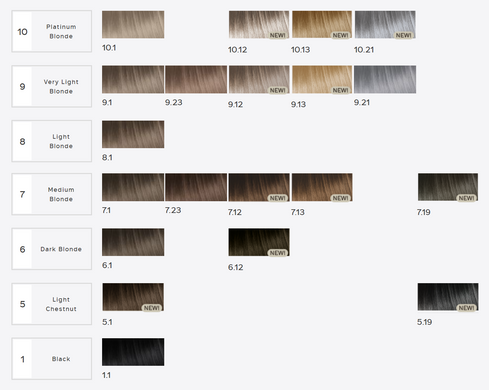This screenshot has height=390, width=489.
Task: Click the "7.1" shade label
Action: pyautogui.click(x=106, y=210)
